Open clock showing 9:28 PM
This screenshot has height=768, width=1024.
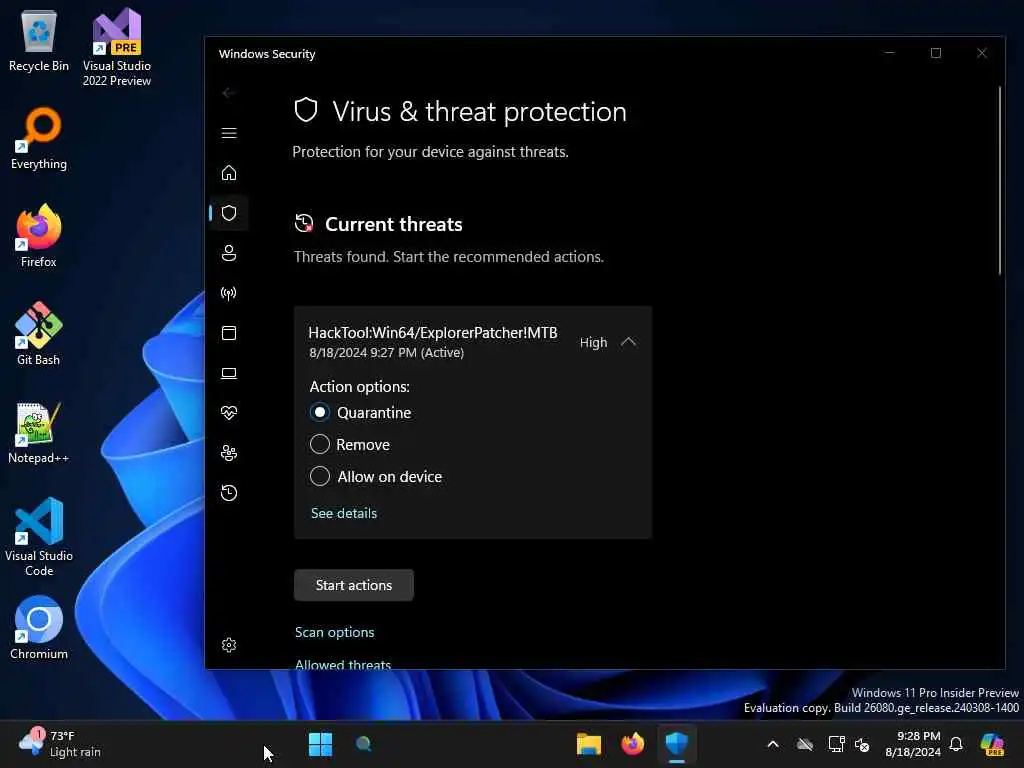point(913,744)
